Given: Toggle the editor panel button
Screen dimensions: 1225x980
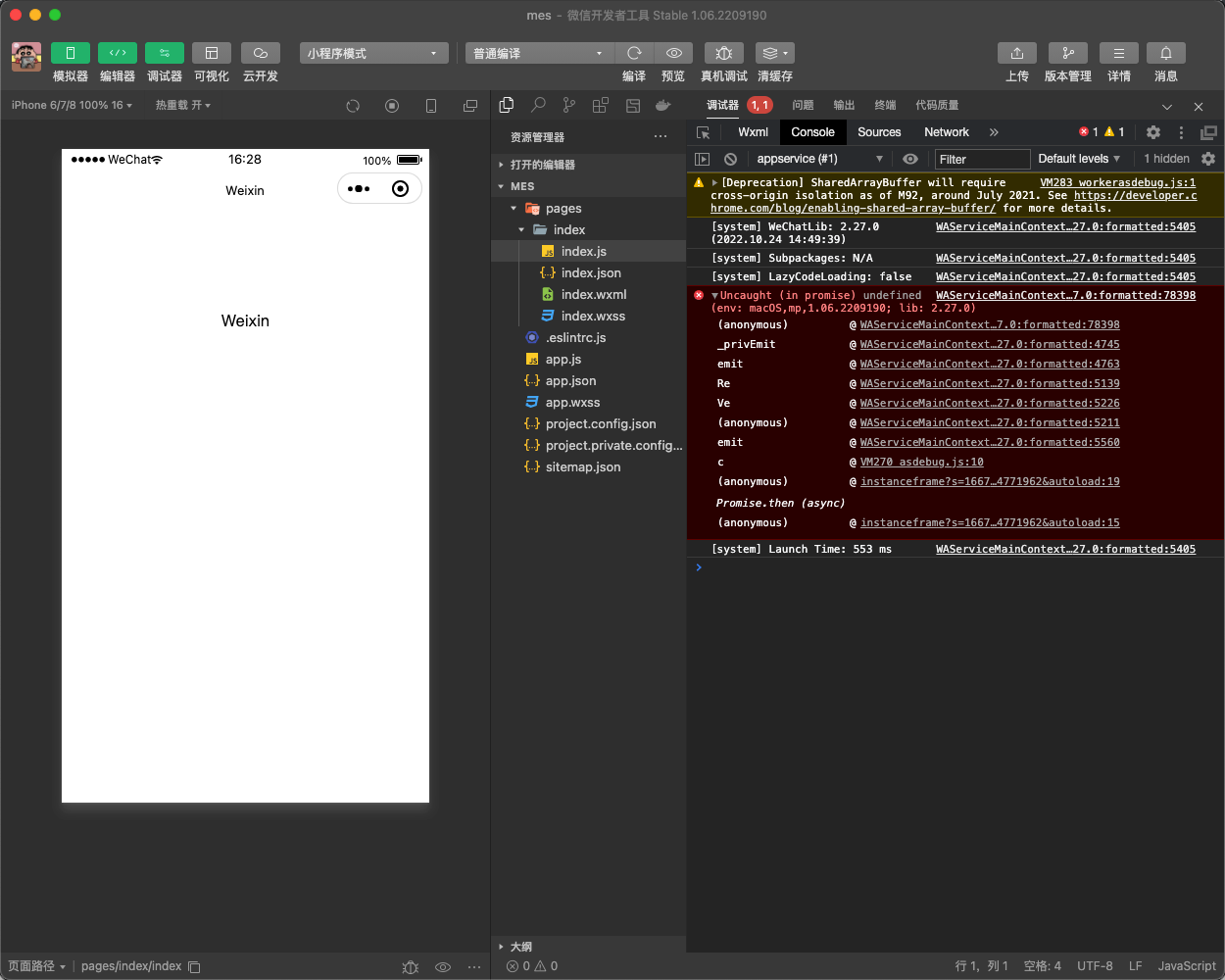Looking at the screenshot, I should (118, 53).
